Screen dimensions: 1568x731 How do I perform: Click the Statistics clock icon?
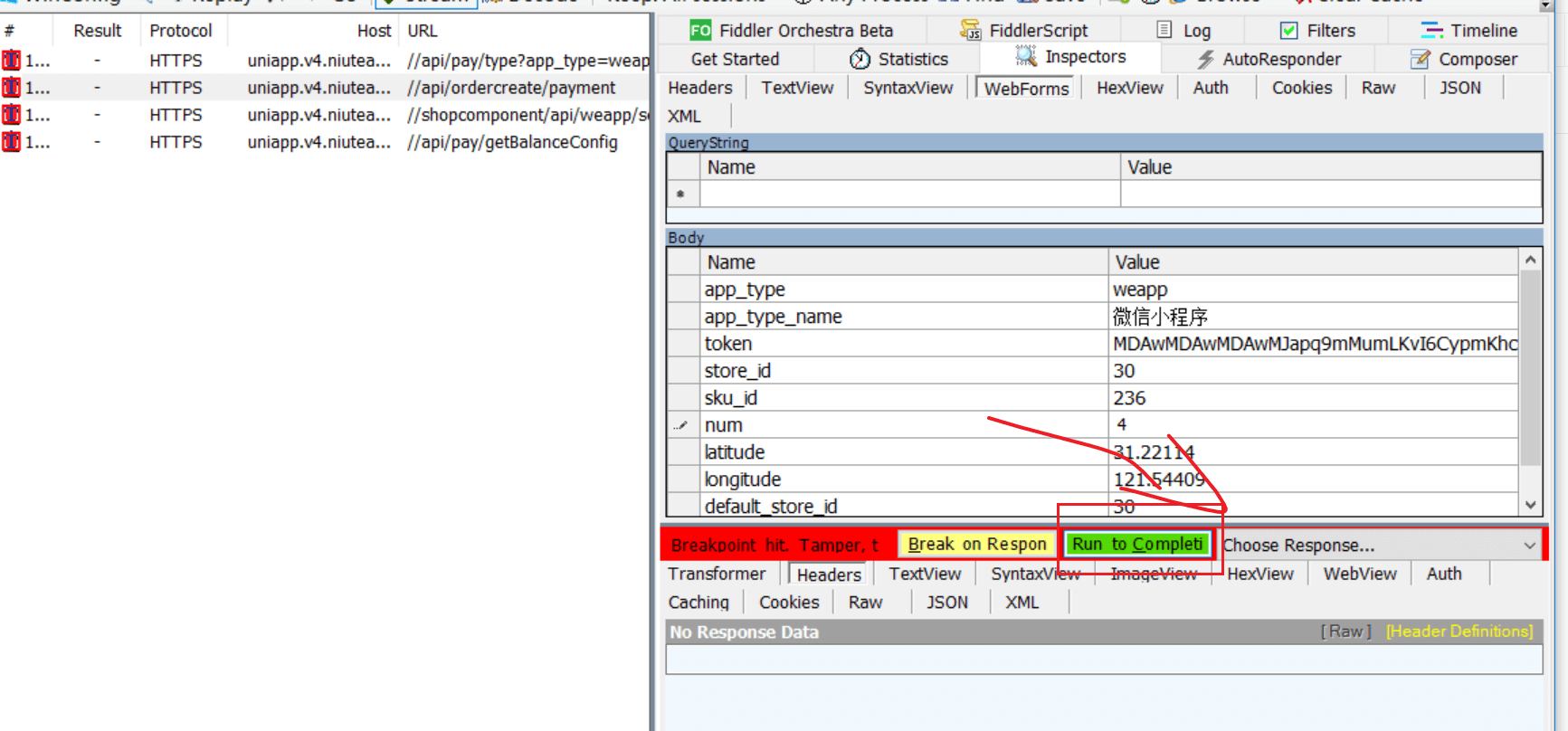point(860,60)
